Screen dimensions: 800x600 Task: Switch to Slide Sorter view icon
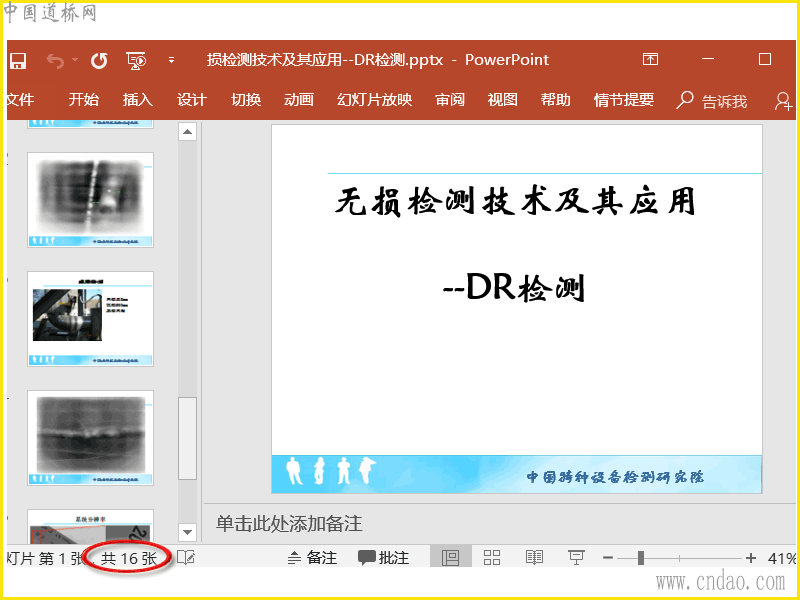tap(492, 557)
